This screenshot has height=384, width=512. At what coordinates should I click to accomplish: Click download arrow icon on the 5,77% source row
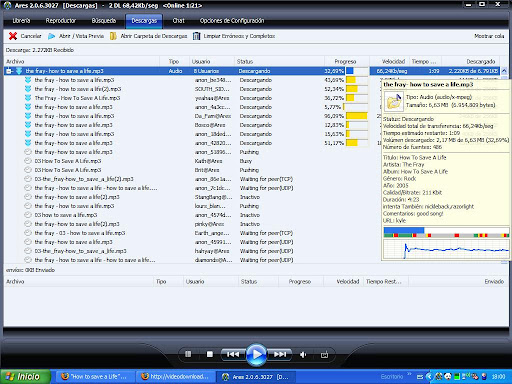click(28, 107)
